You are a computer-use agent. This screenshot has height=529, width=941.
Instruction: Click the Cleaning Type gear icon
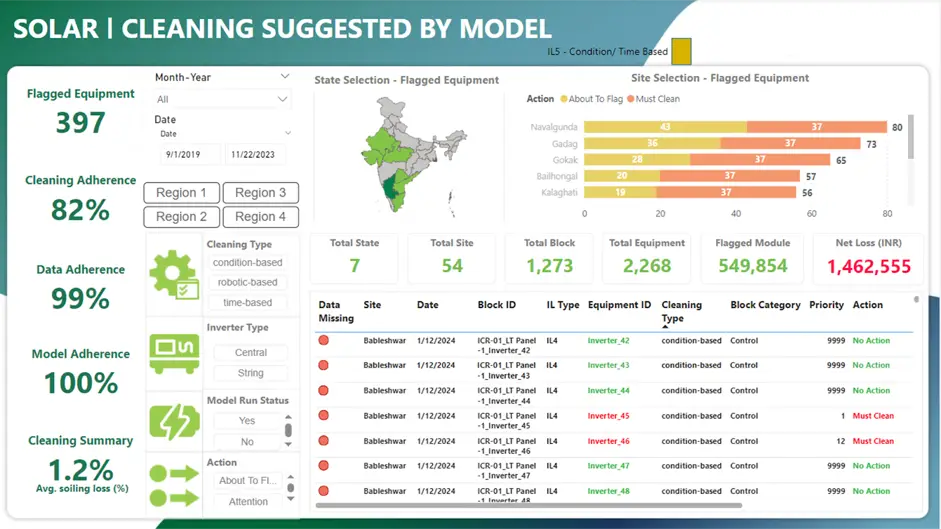174,274
